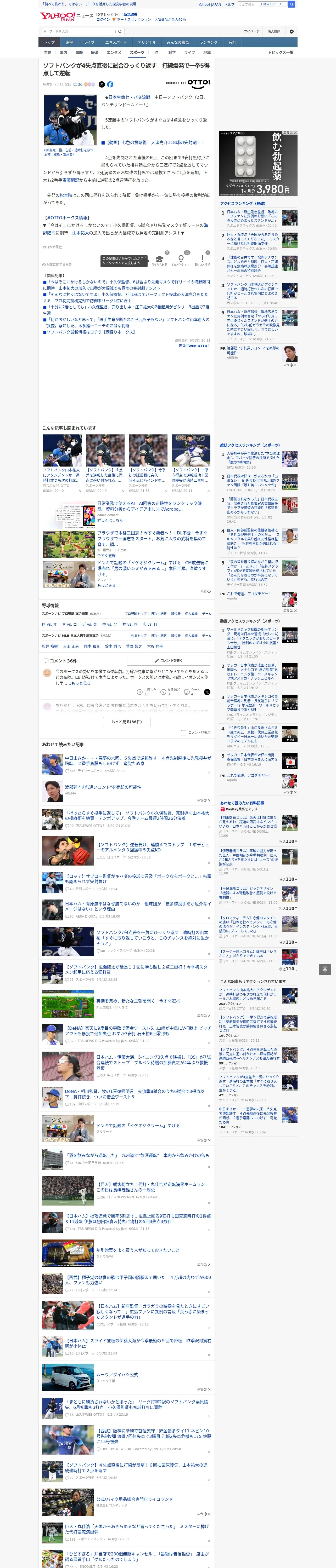This screenshot has width=336, height=1568.
Task: Open ムーヴ／ダイハツ公式 ad link
Action: [x=117, y=1374]
